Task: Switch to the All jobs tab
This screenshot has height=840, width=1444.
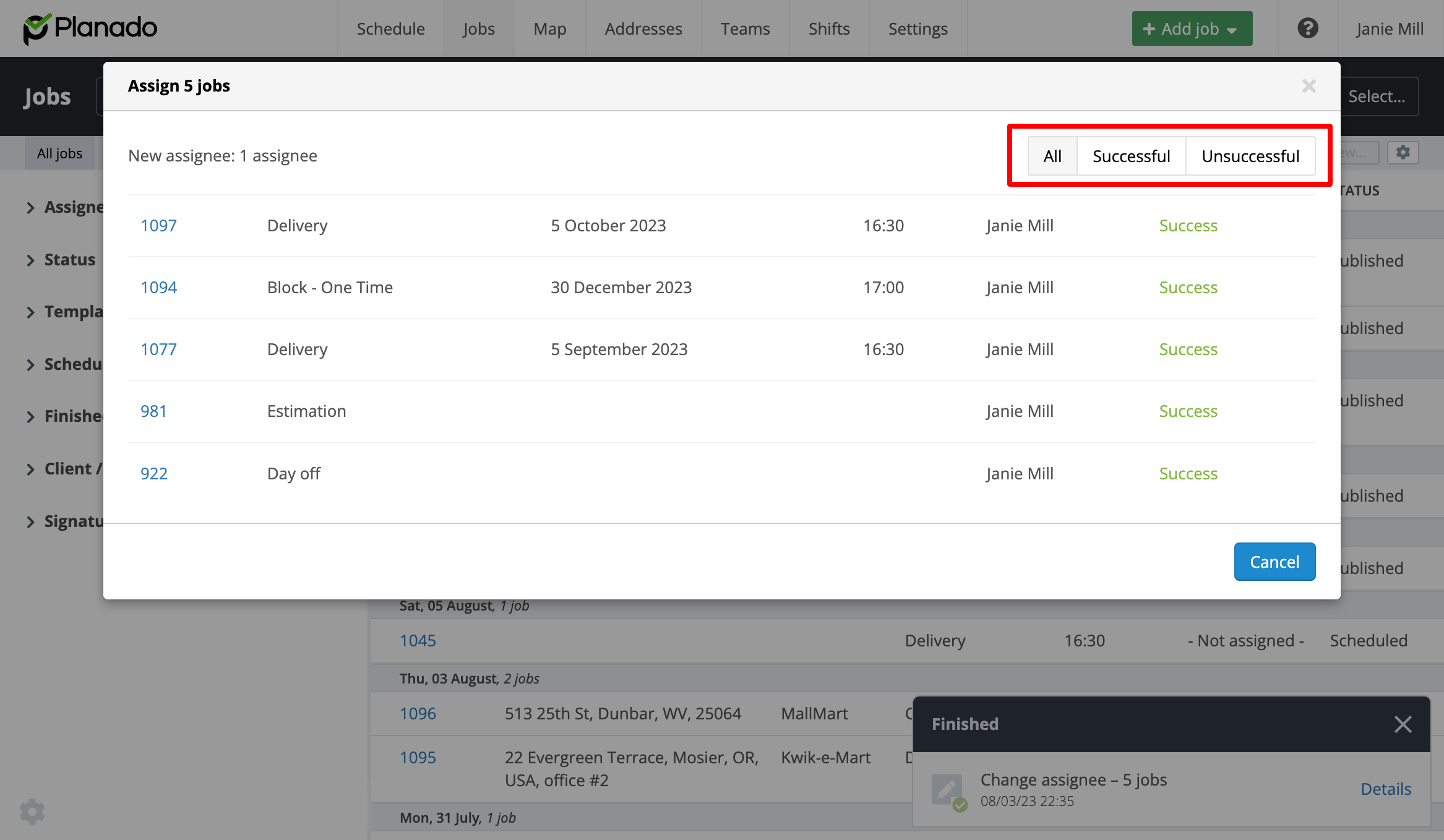Action: pyautogui.click(x=59, y=153)
